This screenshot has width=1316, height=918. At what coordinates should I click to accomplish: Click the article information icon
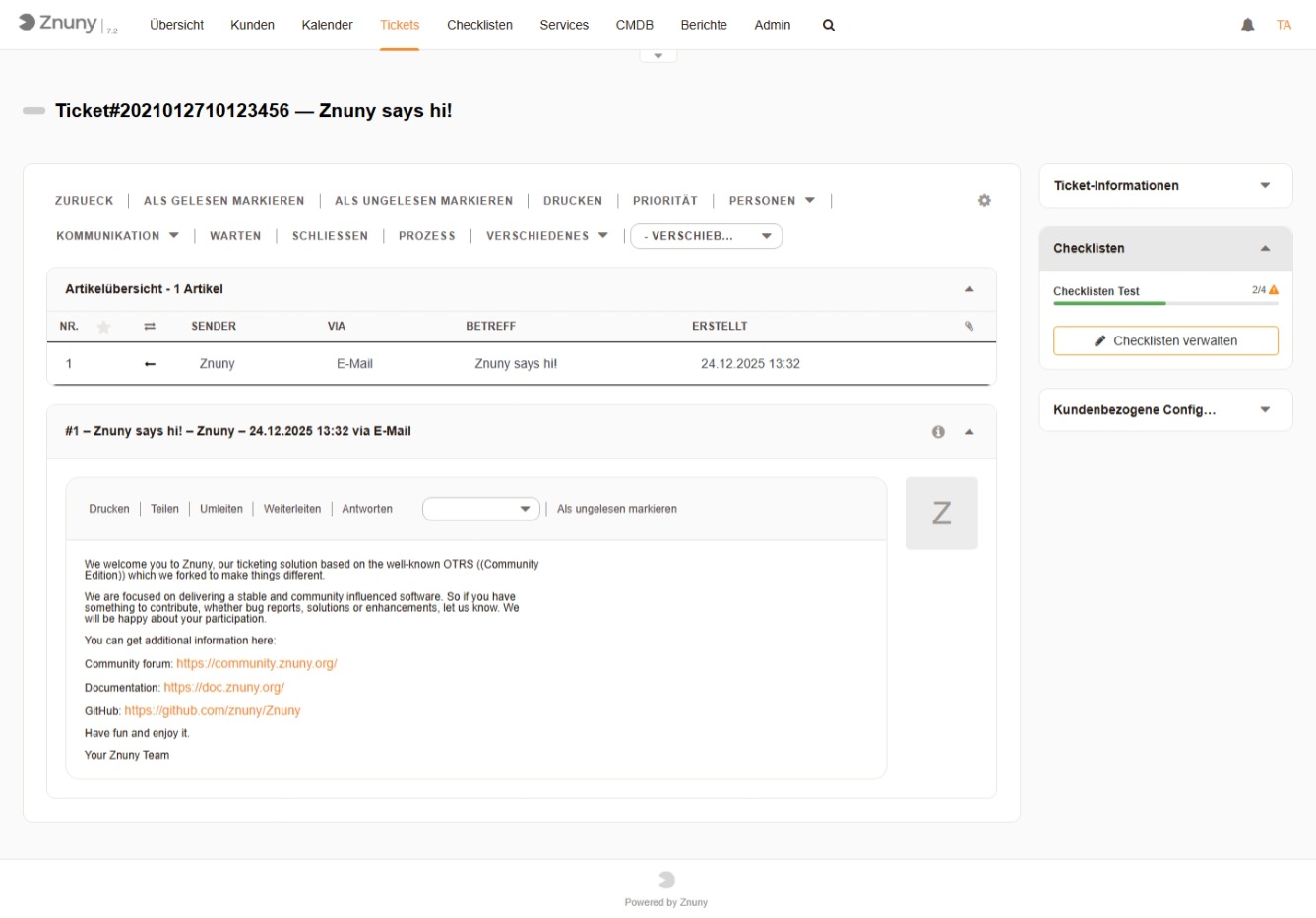[x=938, y=432]
